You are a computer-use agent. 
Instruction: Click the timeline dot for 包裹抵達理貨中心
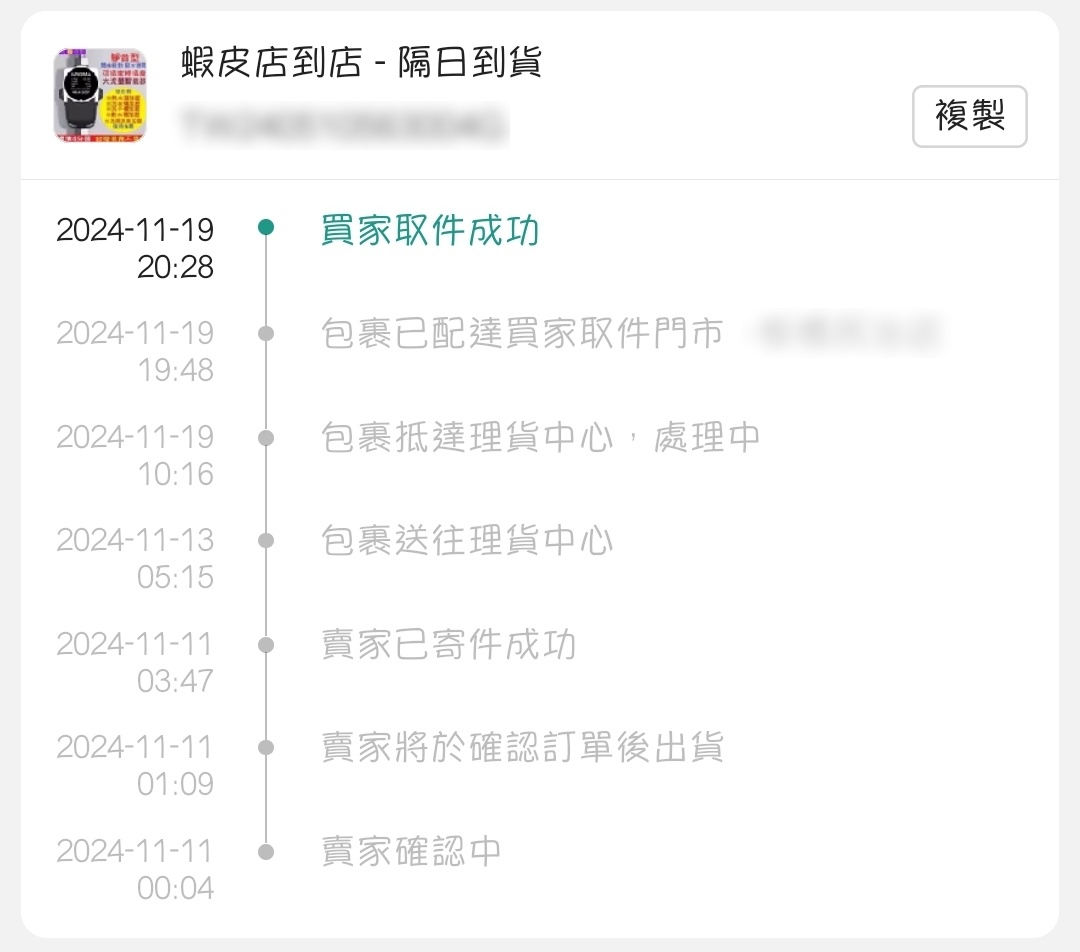266,437
